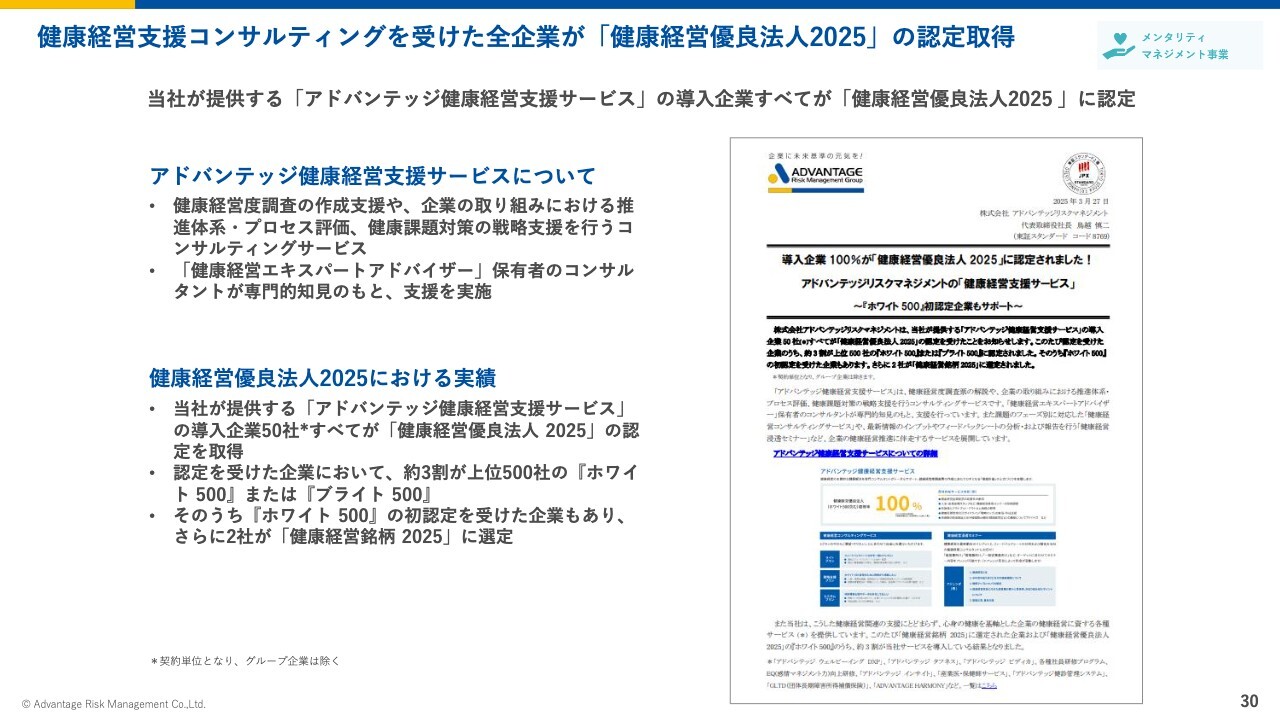The image size is (1280, 720).
Task: Click the ADVANTAGE Risk Management Group logo in the press release
Action: (x=815, y=179)
